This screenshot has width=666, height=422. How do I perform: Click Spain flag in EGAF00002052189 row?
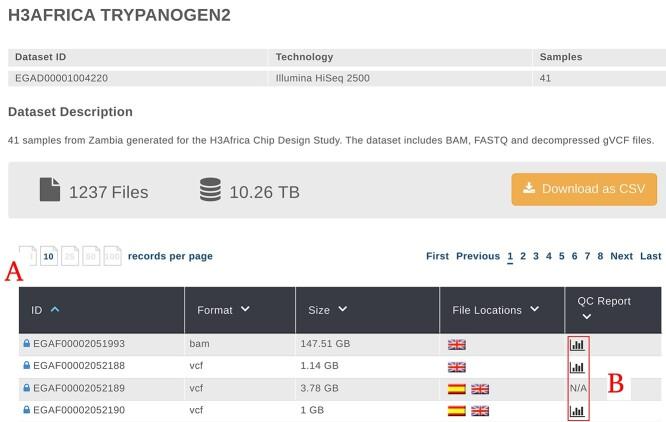(457, 389)
